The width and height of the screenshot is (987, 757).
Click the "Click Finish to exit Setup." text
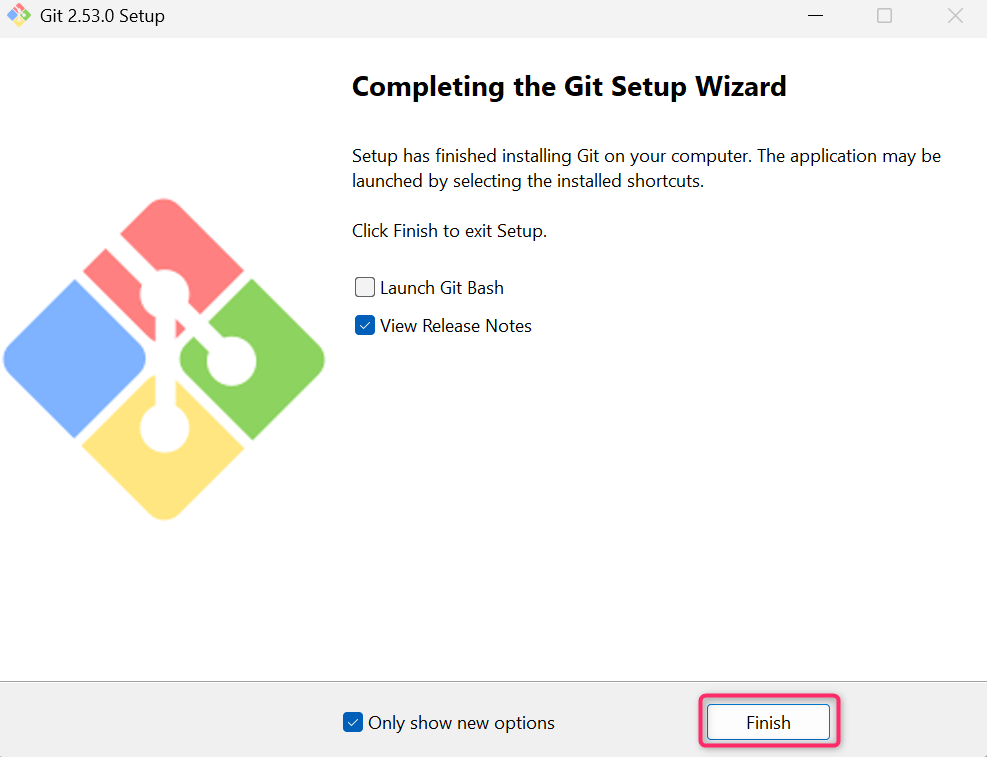pos(449,231)
